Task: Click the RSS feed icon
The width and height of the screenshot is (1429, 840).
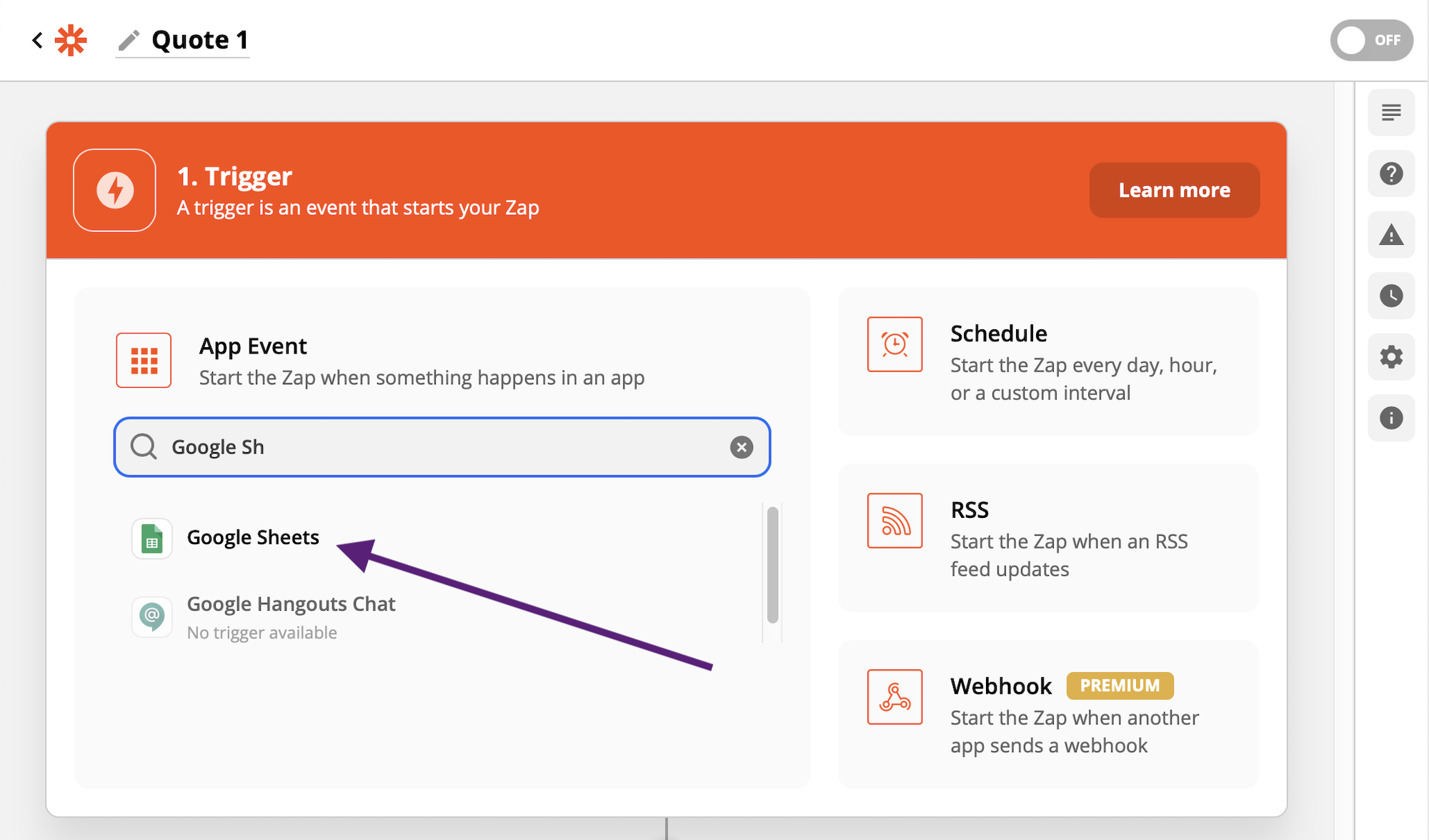Action: [x=895, y=521]
